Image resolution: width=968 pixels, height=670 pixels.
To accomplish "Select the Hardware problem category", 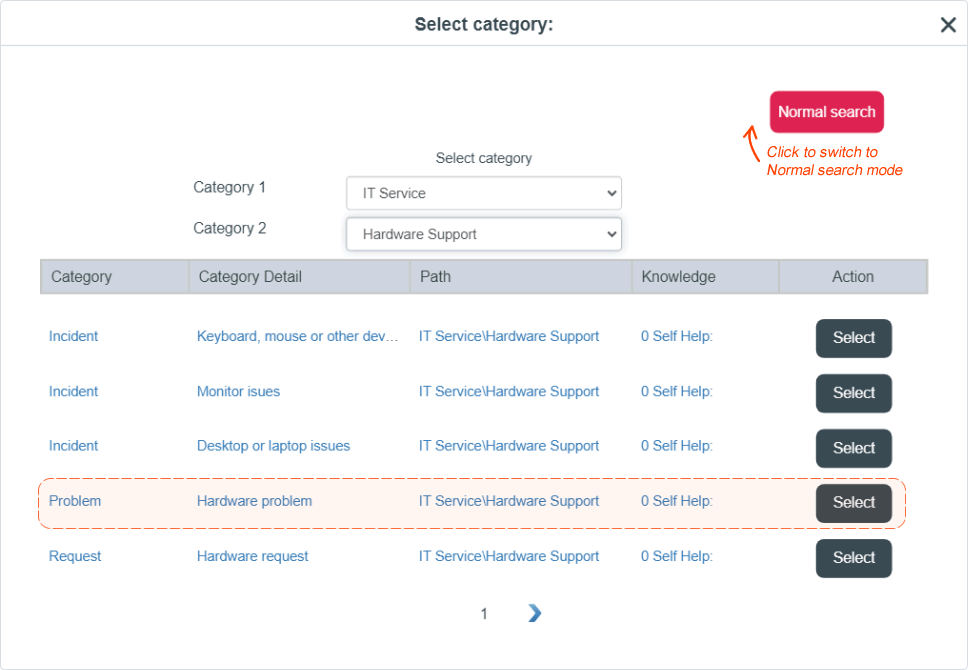I will (854, 503).
